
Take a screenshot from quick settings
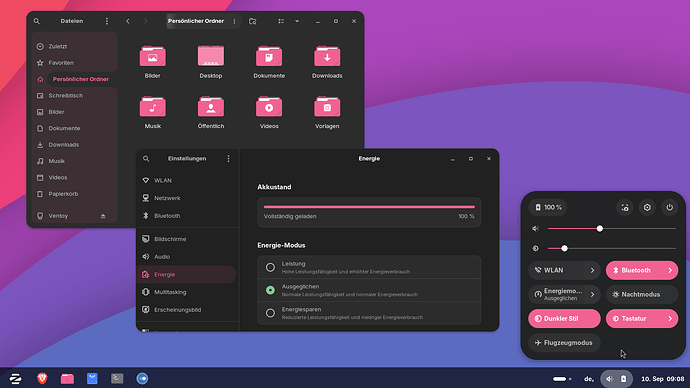[625, 207]
